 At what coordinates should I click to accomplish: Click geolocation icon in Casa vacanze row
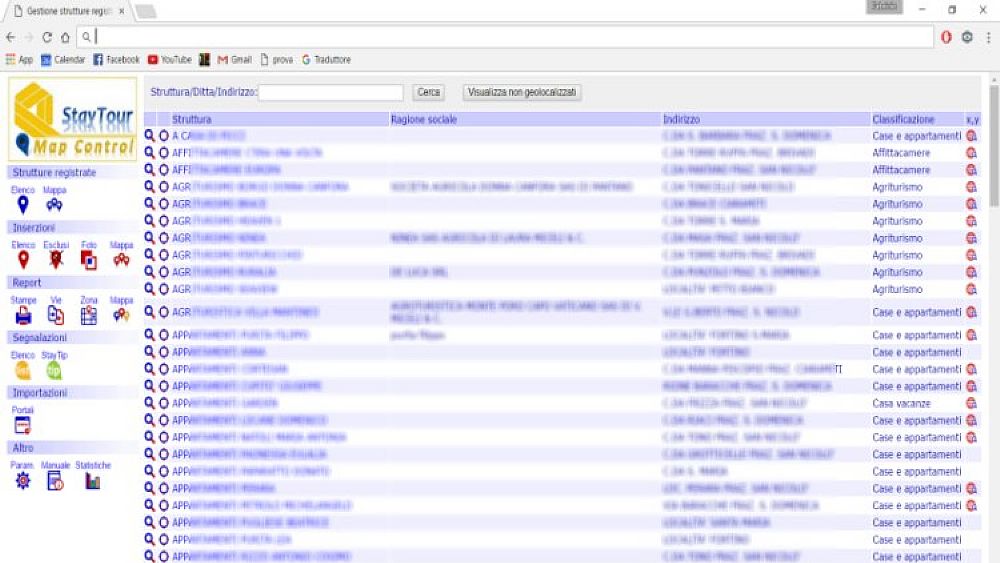point(970,403)
